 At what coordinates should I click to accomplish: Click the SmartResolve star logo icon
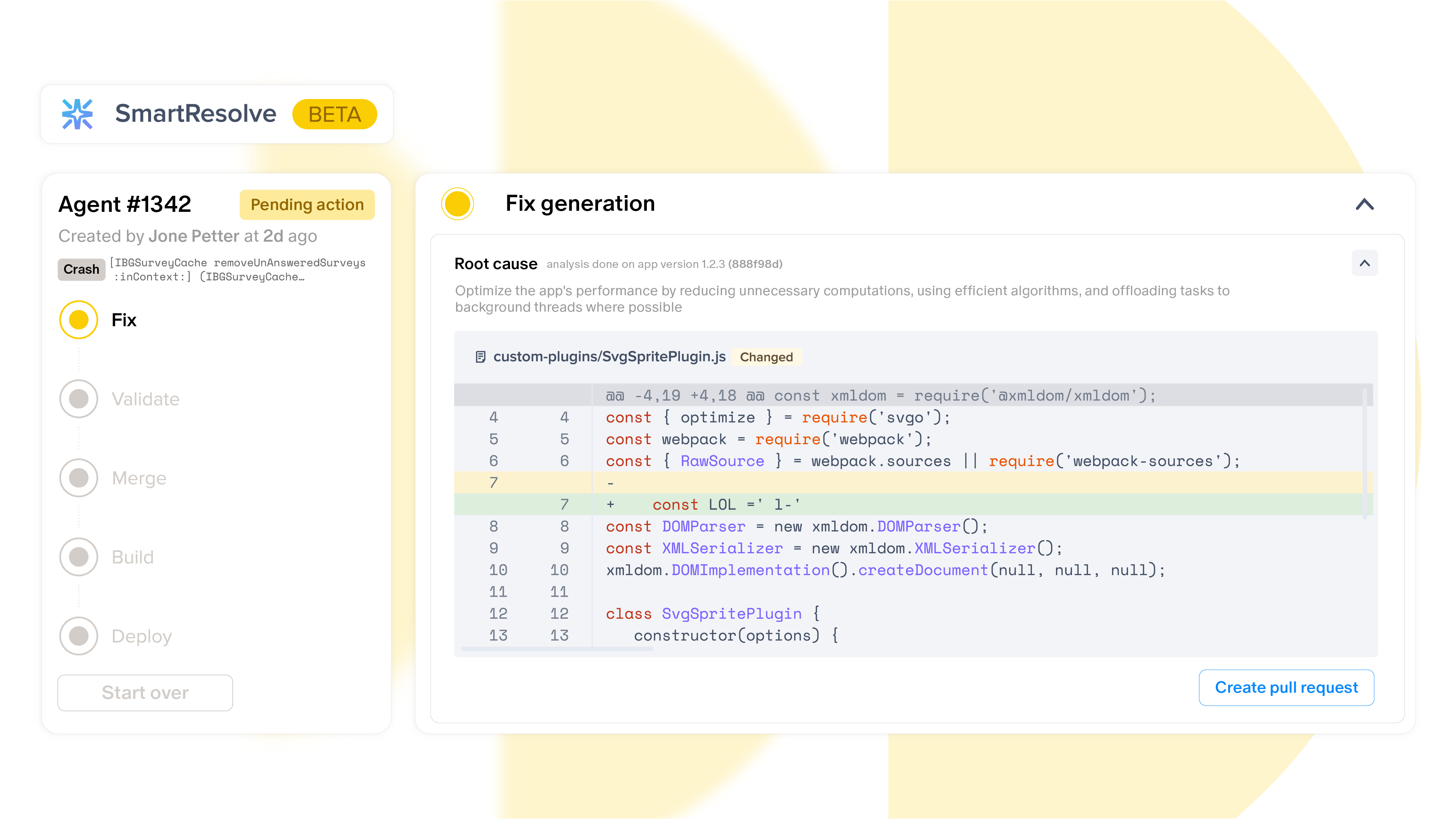[x=78, y=114]
